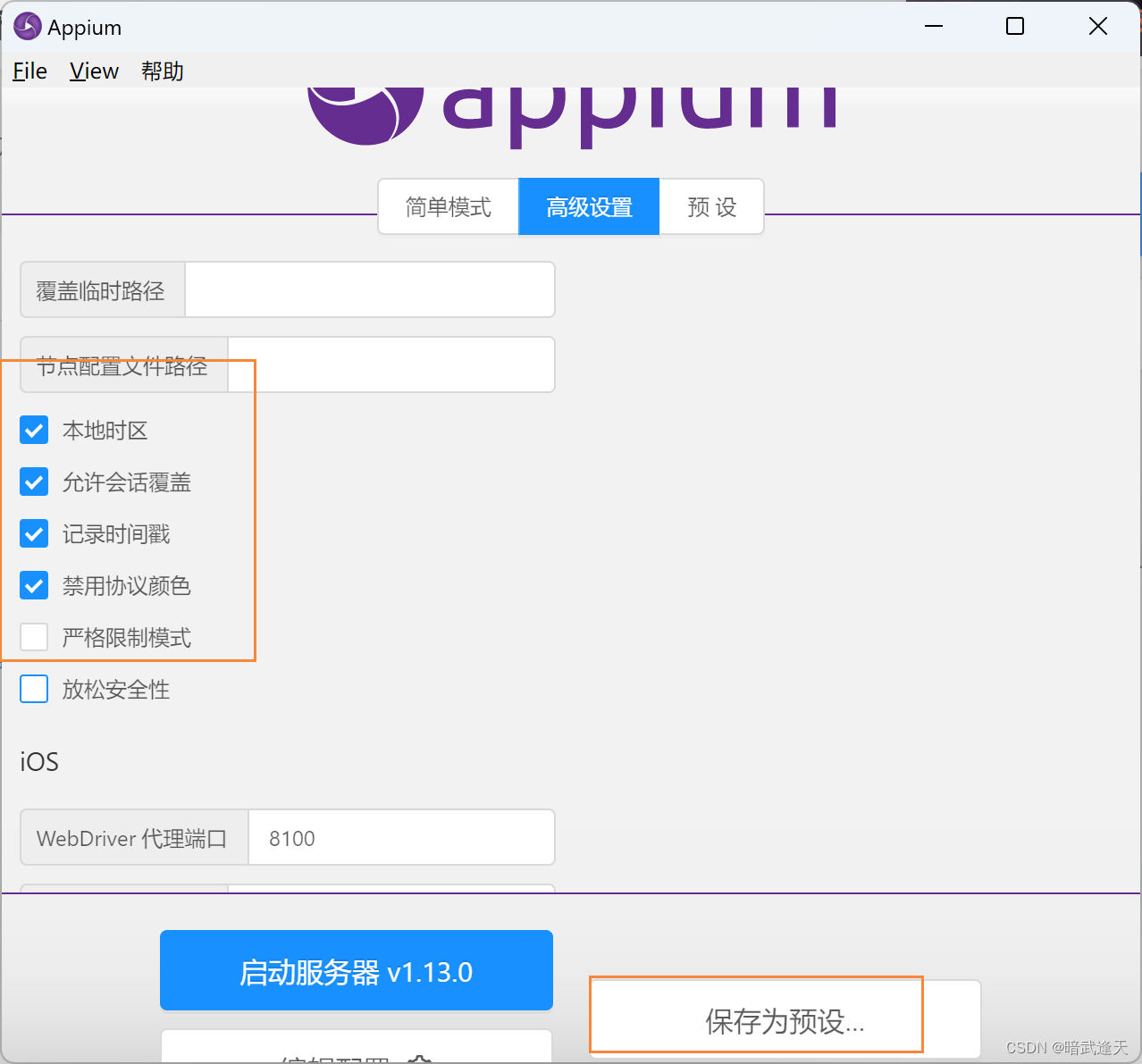Click the iOS section heading

pos(39,762)
